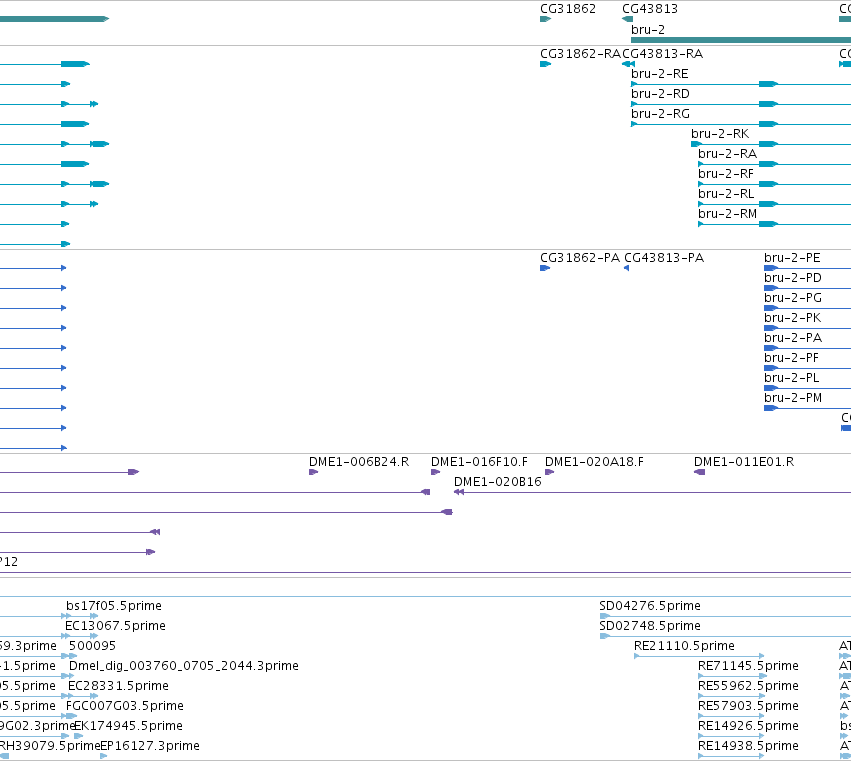Click the RE14938.5prime EST label
The width and height of the screenshot is (851, 761).
(x=748, y=746)
